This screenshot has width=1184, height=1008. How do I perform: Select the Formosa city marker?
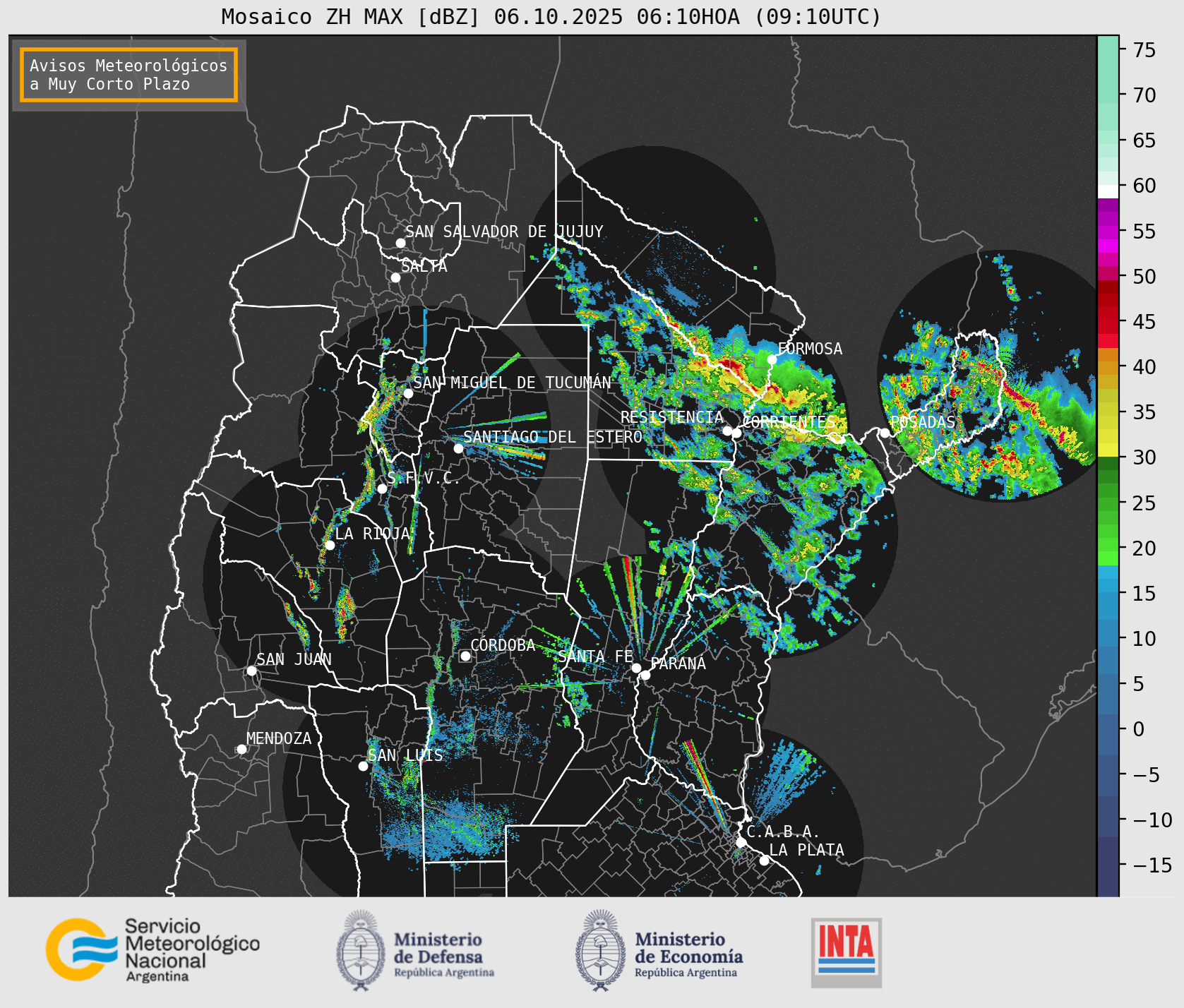click(x=772, y=359)
